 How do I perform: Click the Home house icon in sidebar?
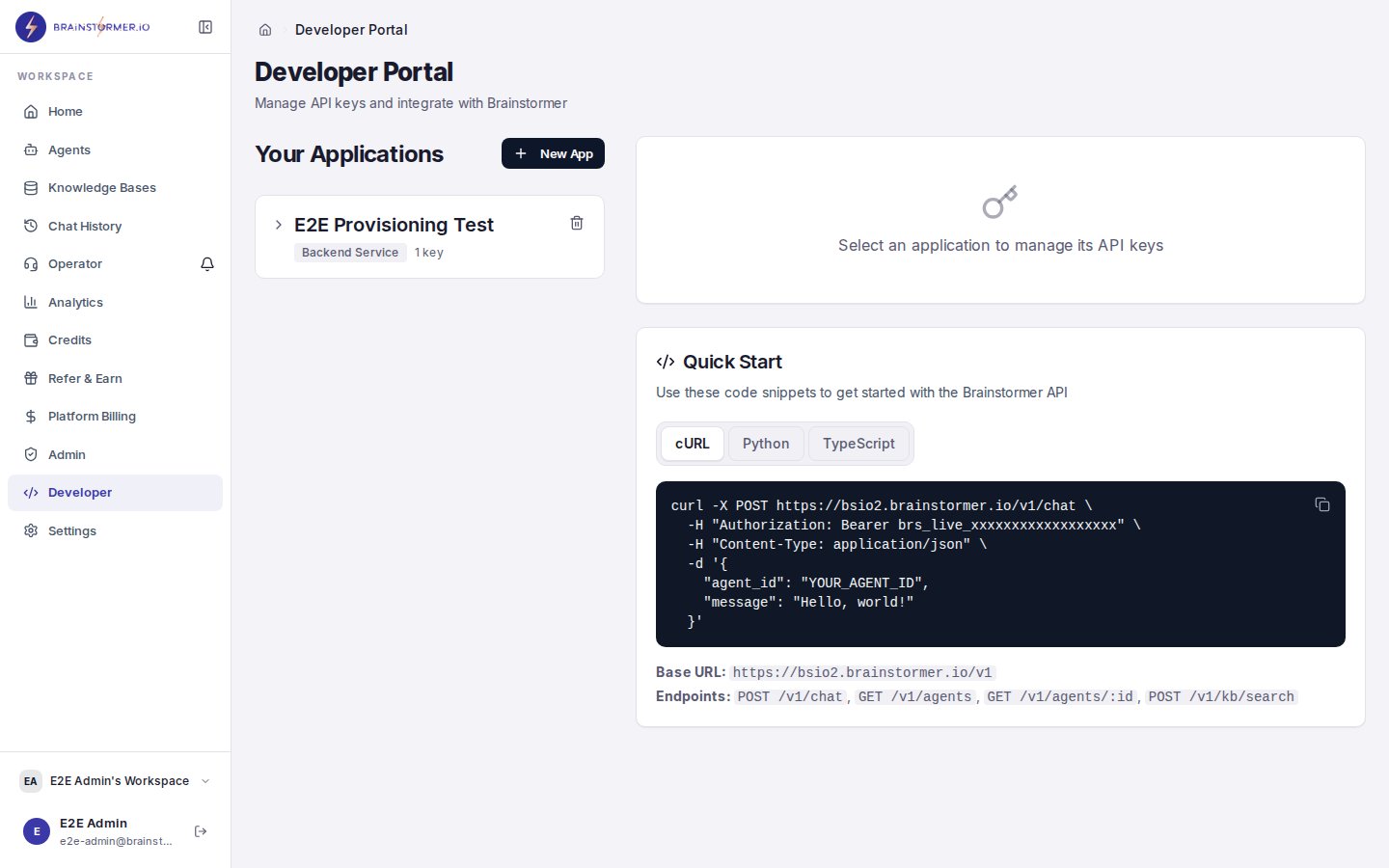pos(31,112)
